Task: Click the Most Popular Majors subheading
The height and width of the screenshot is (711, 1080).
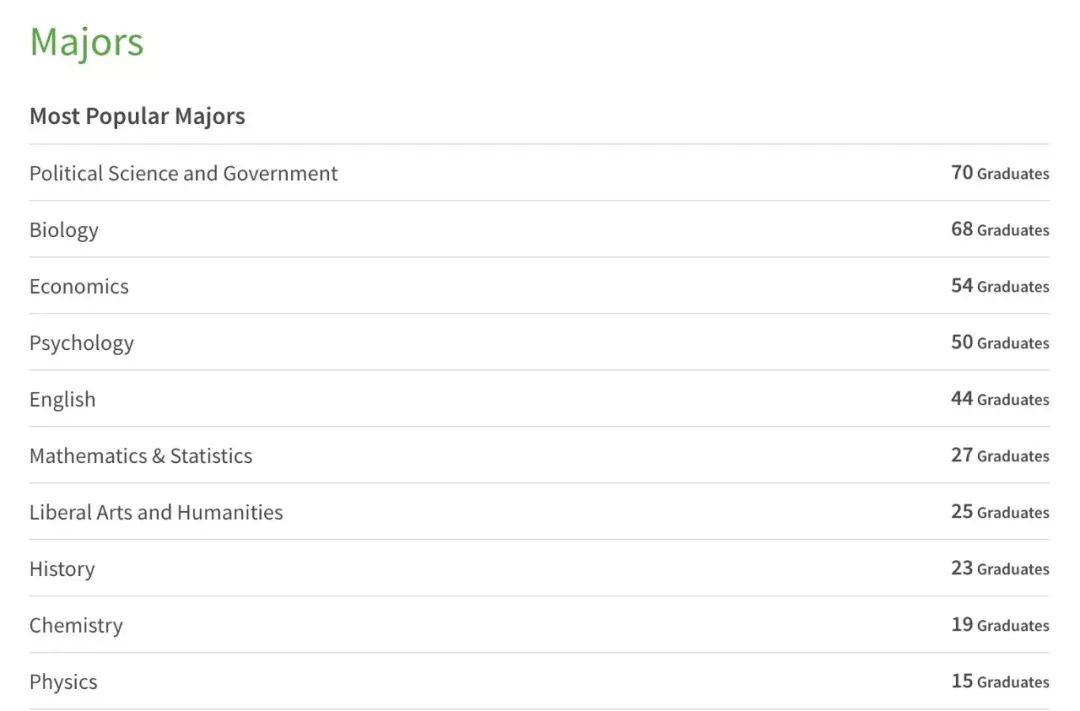Action: pyautogui.click(x=137, y=116)
